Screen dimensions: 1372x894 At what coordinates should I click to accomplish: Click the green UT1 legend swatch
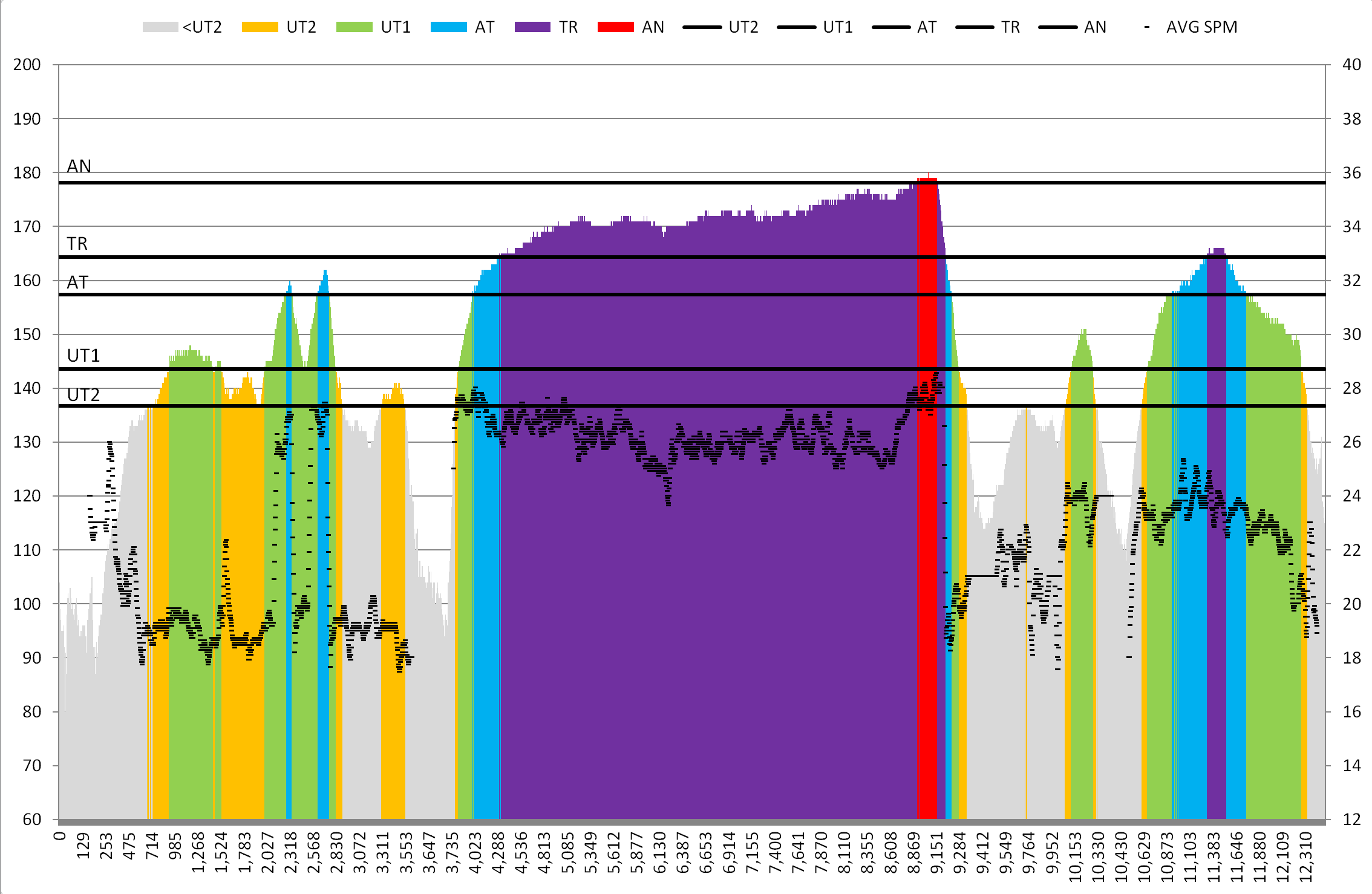coord(354,27)
